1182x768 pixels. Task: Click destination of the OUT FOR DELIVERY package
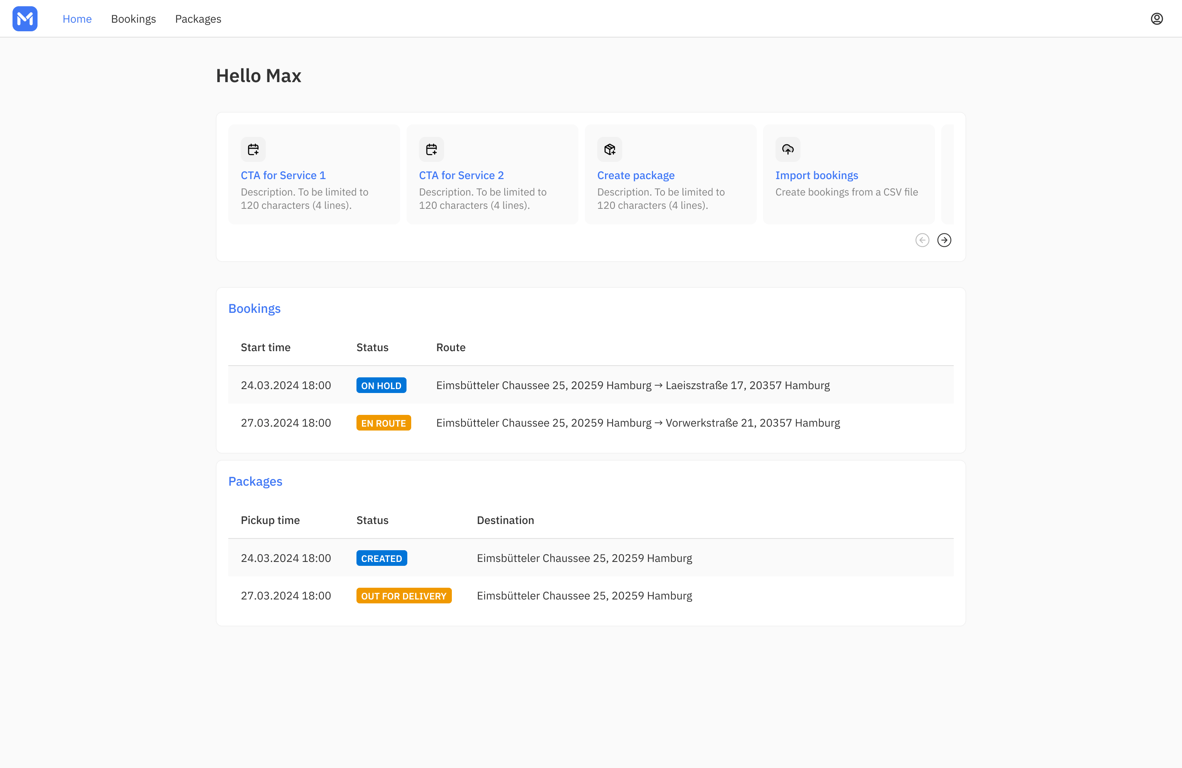584,595
